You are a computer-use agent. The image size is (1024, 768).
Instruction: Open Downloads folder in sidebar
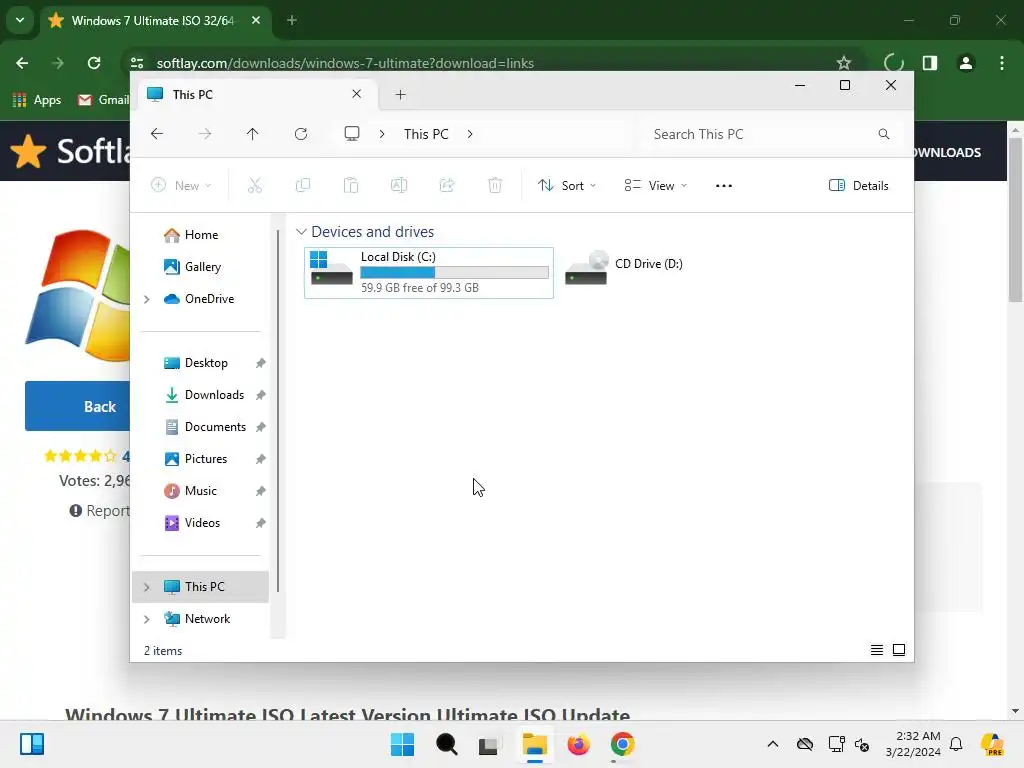(203, 395)
